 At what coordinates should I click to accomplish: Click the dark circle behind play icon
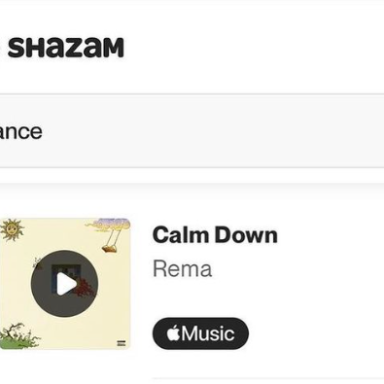pos(64,284)
